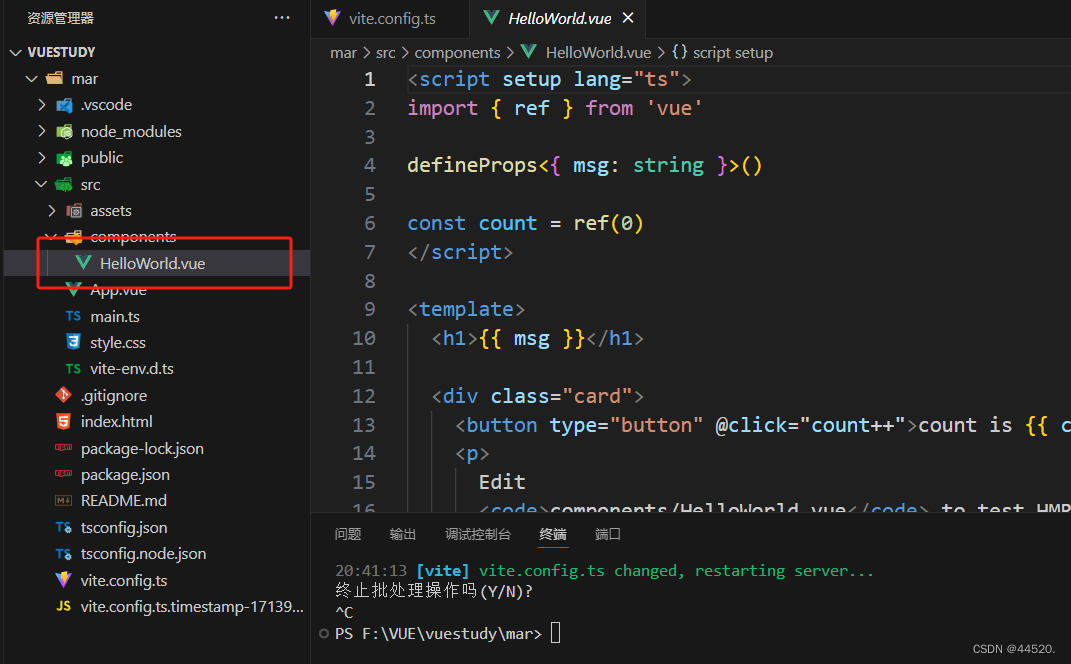1071x664 pixels.
Task: Open the 输出 panel tab
Action: point(403,533)
